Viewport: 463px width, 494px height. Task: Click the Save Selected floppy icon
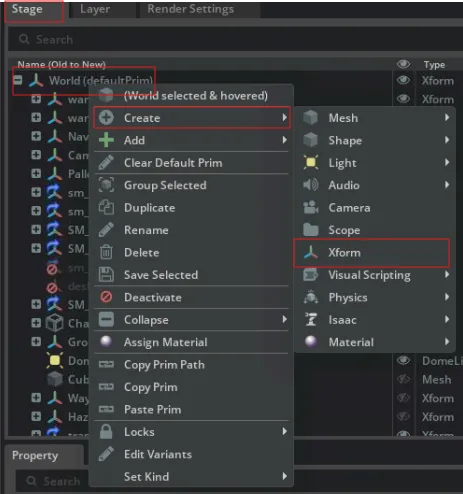pyautogui.click(x=106, y=275)
